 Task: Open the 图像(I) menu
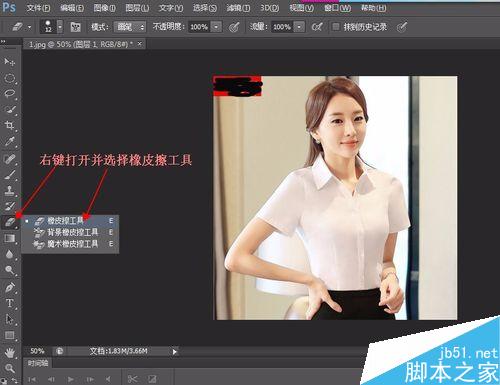[104, 7]
